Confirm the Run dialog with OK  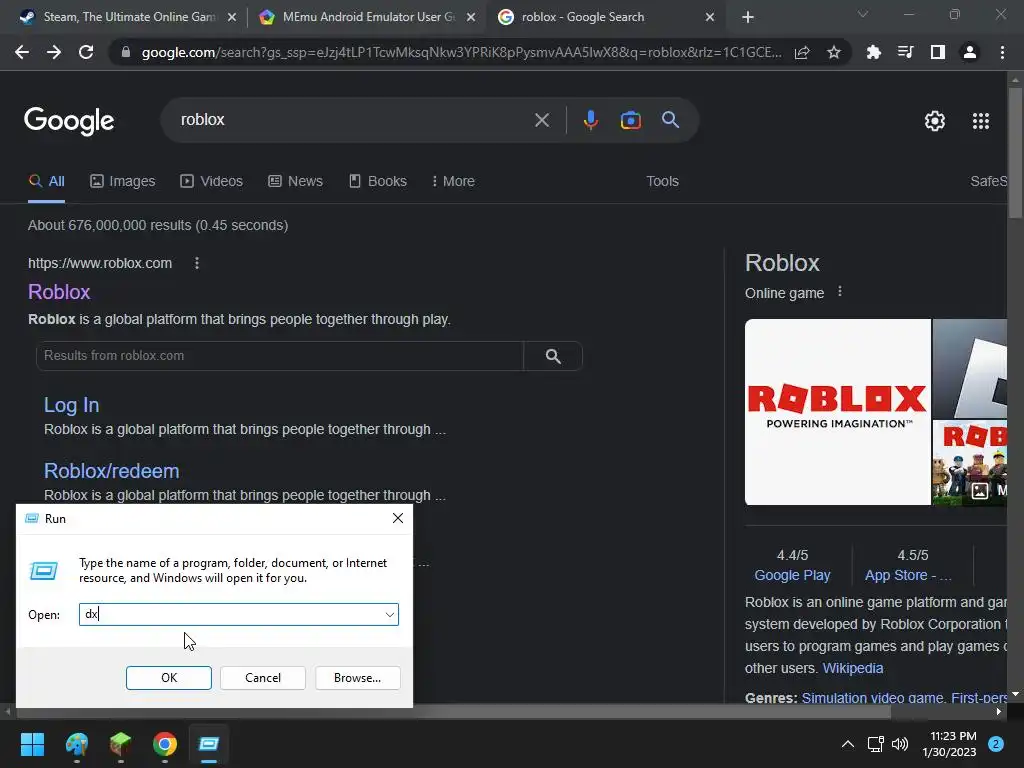168,678
